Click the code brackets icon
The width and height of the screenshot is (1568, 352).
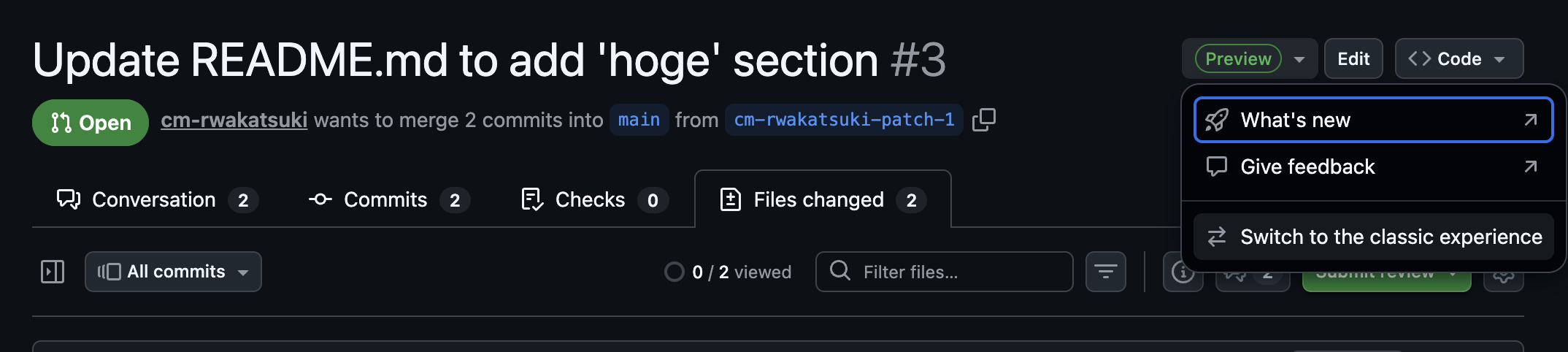click(x=1419, y=58)
